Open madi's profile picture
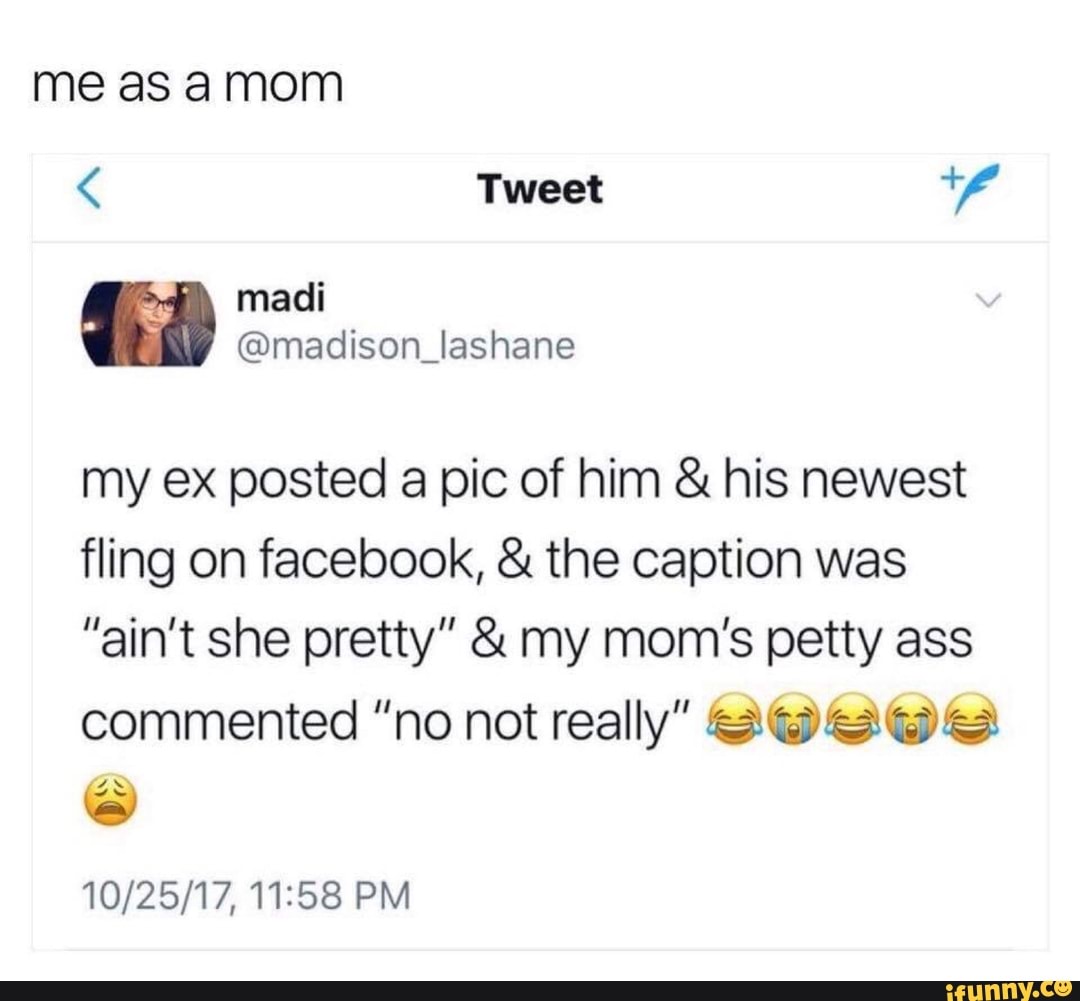The width and height of the screenshot is (1080, 1001). (149, 323)
